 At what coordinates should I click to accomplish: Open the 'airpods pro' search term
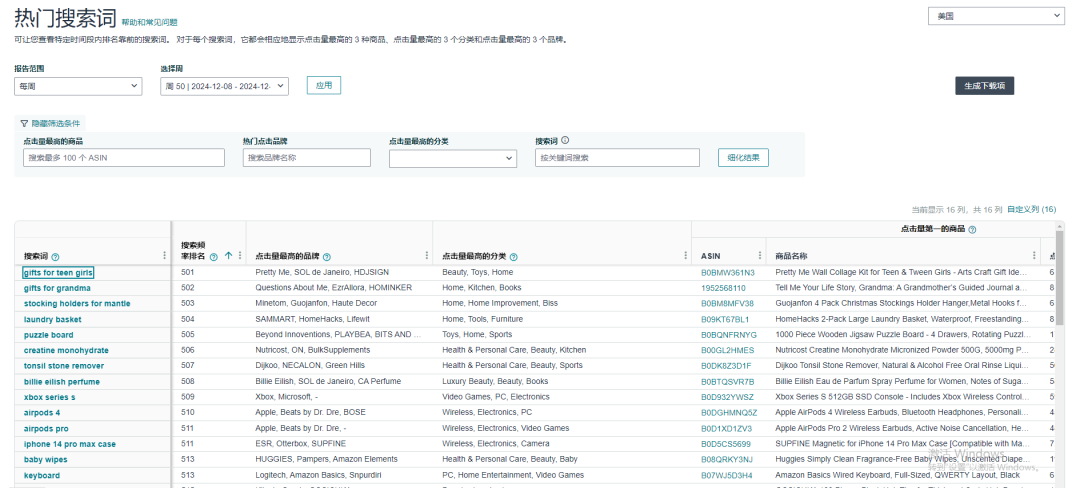pyautogui.click(x=46, y=429)
